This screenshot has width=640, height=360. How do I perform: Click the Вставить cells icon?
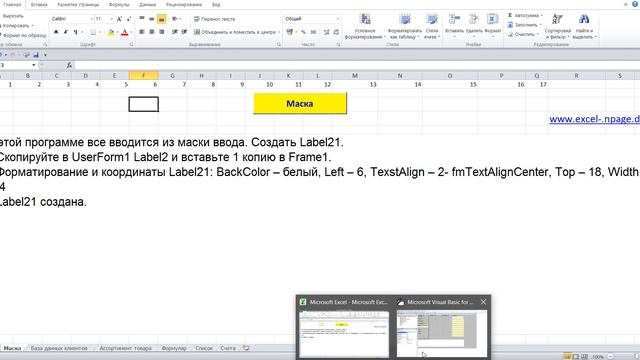454,20
